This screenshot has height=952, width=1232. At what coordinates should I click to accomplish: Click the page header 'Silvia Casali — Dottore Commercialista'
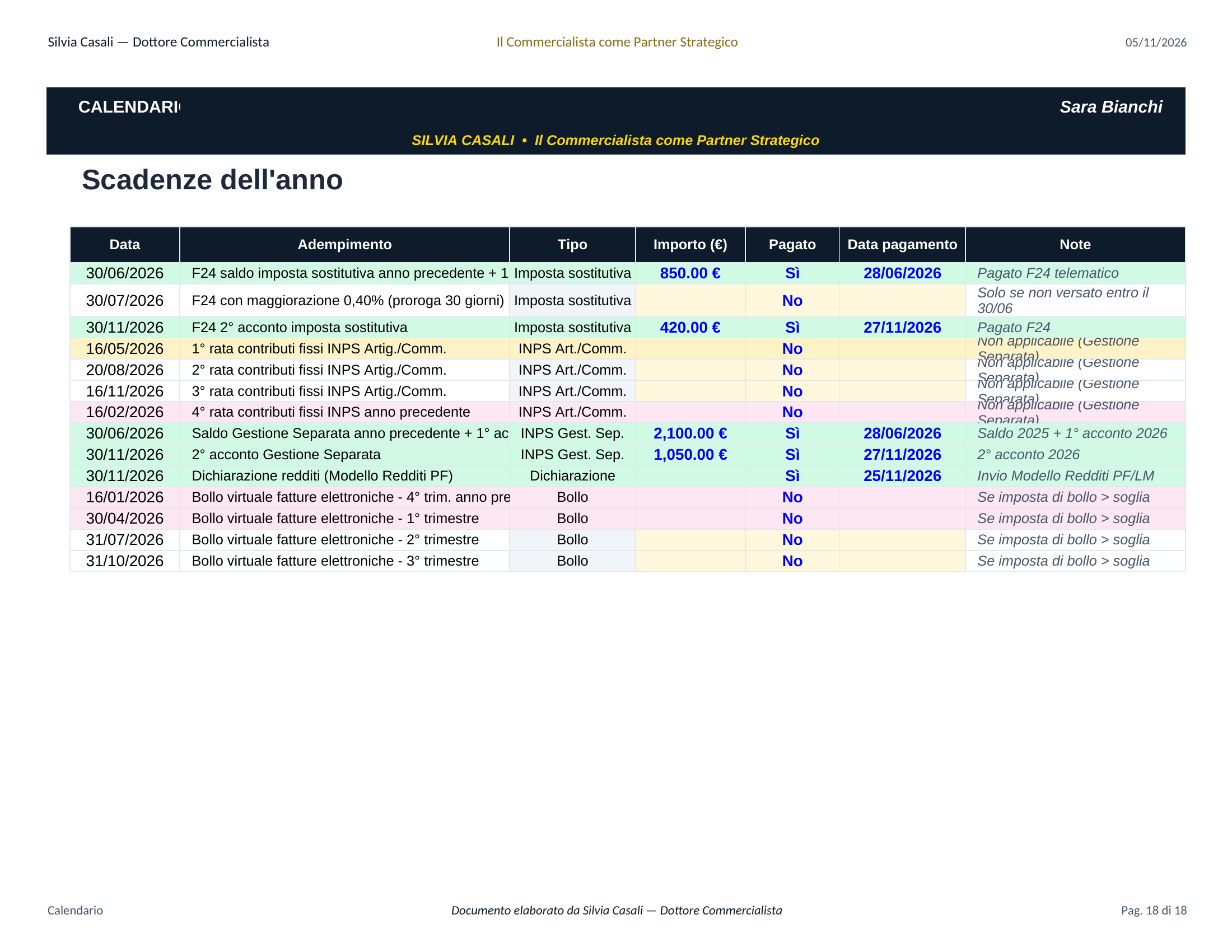click(x=158, y=43)
